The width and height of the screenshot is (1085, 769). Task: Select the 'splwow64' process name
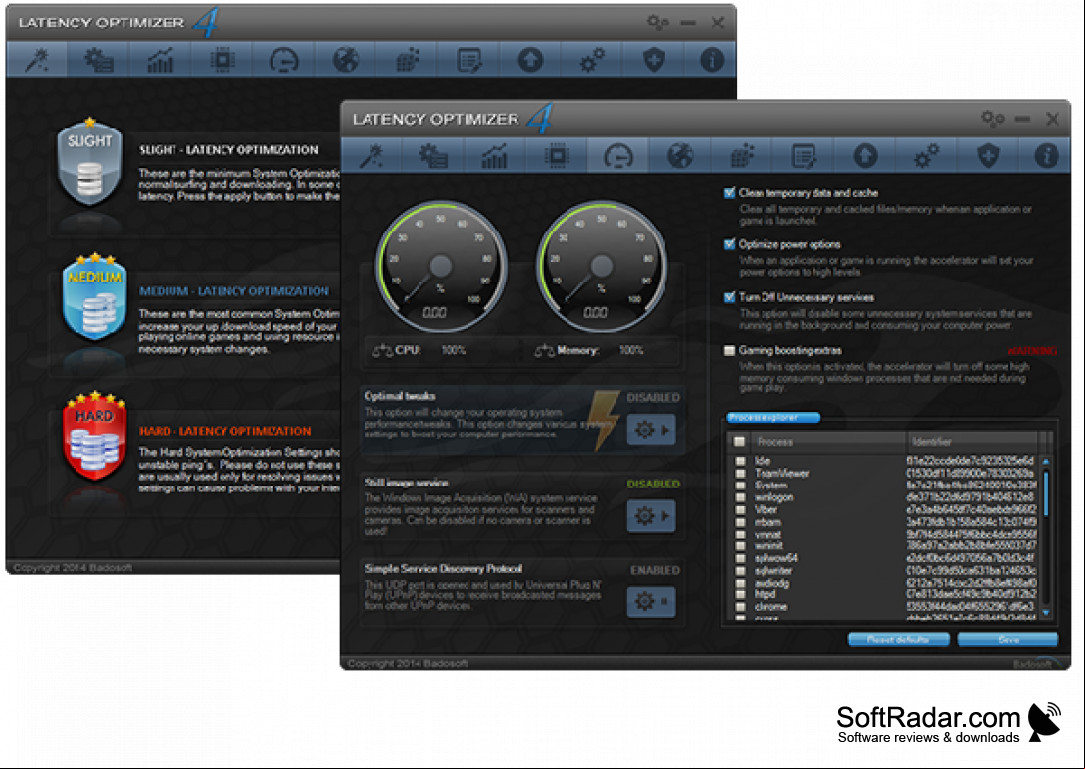click(776, 558)
